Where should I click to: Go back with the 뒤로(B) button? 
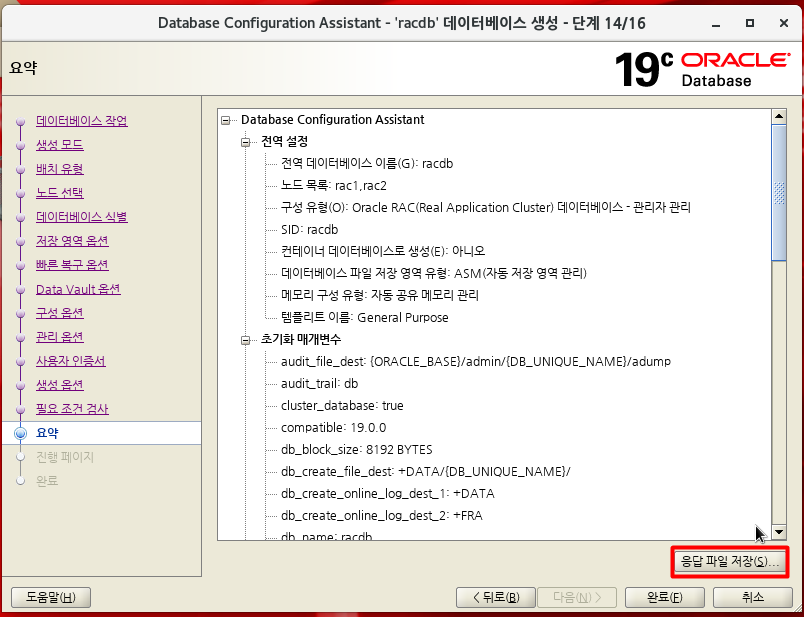click(495, 597)
